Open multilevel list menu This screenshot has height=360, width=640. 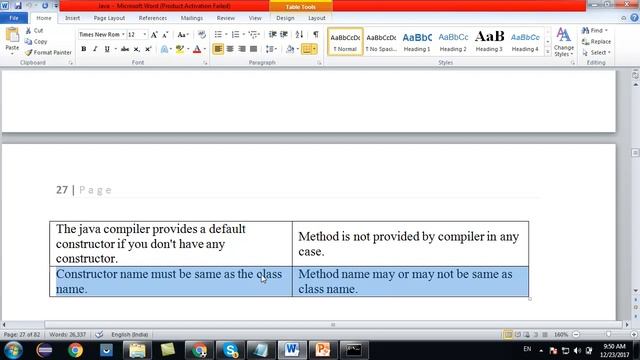(x=253, y=35)
